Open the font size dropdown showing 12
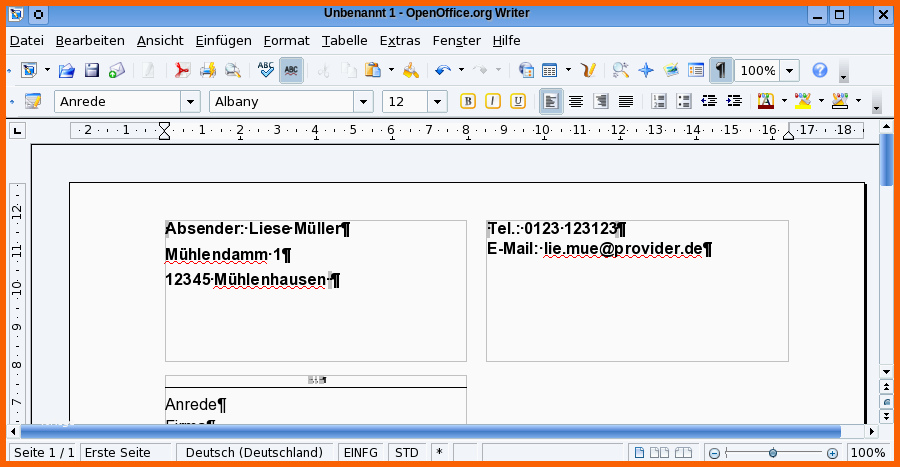This screenshot has height=467, width=900. (x=437, y=102)
